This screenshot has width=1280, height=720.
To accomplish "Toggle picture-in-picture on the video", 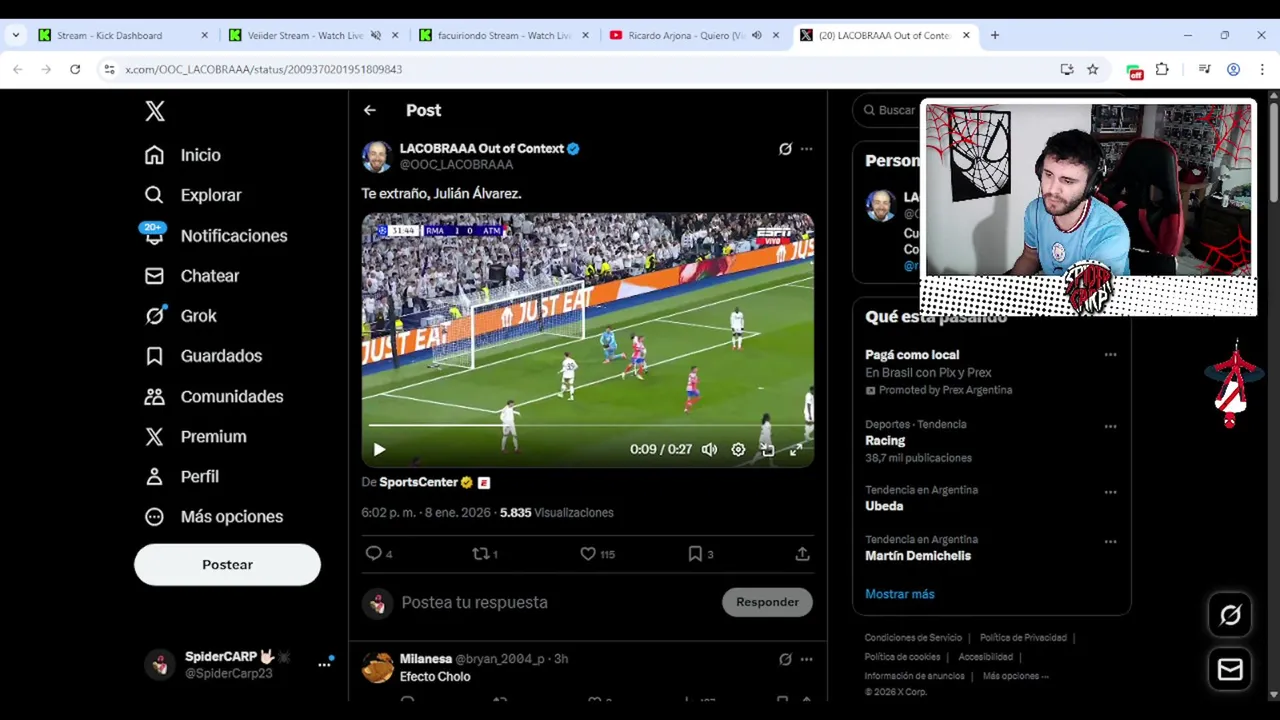I will coord(767,450).
